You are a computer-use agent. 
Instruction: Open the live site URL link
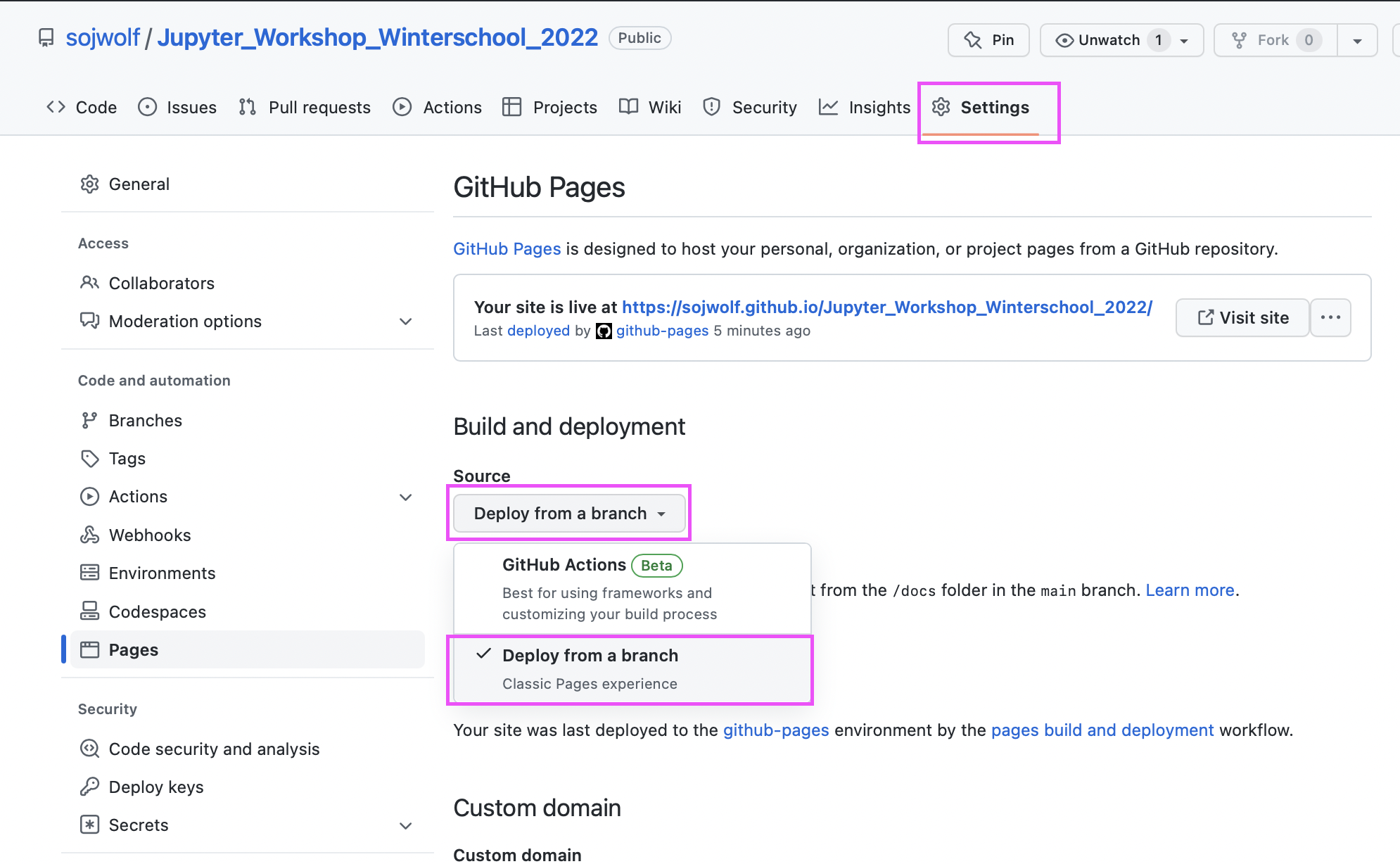(887, 307)
